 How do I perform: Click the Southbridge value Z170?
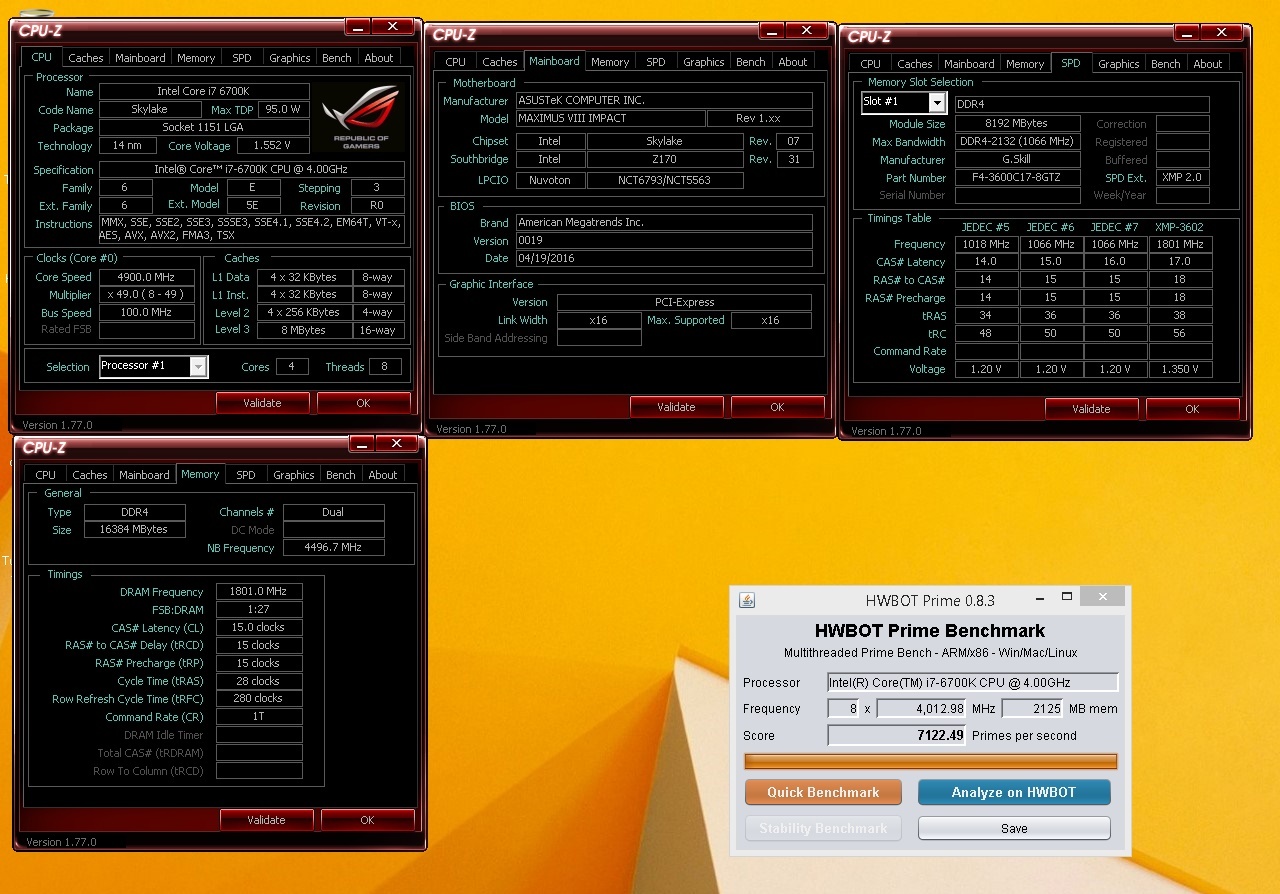pos(664,159)
